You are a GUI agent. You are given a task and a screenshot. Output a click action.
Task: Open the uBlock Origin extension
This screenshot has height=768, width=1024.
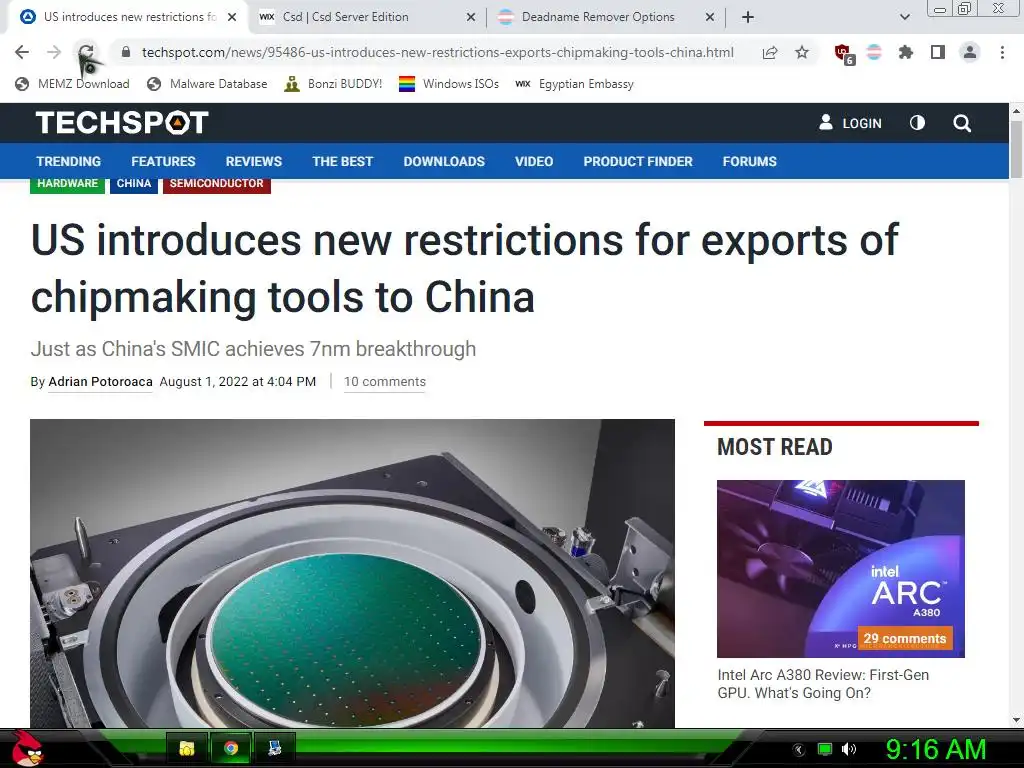pos(843,53)
